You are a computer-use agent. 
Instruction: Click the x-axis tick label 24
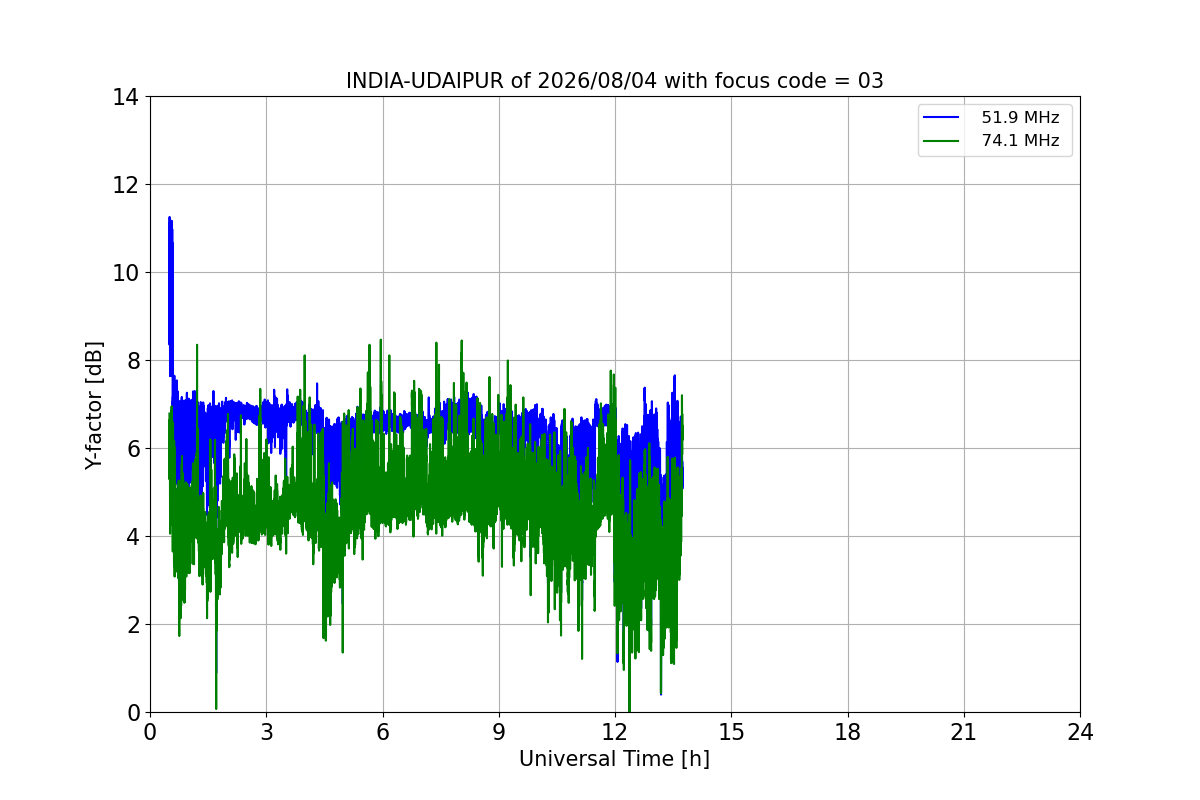(1080, 732)
